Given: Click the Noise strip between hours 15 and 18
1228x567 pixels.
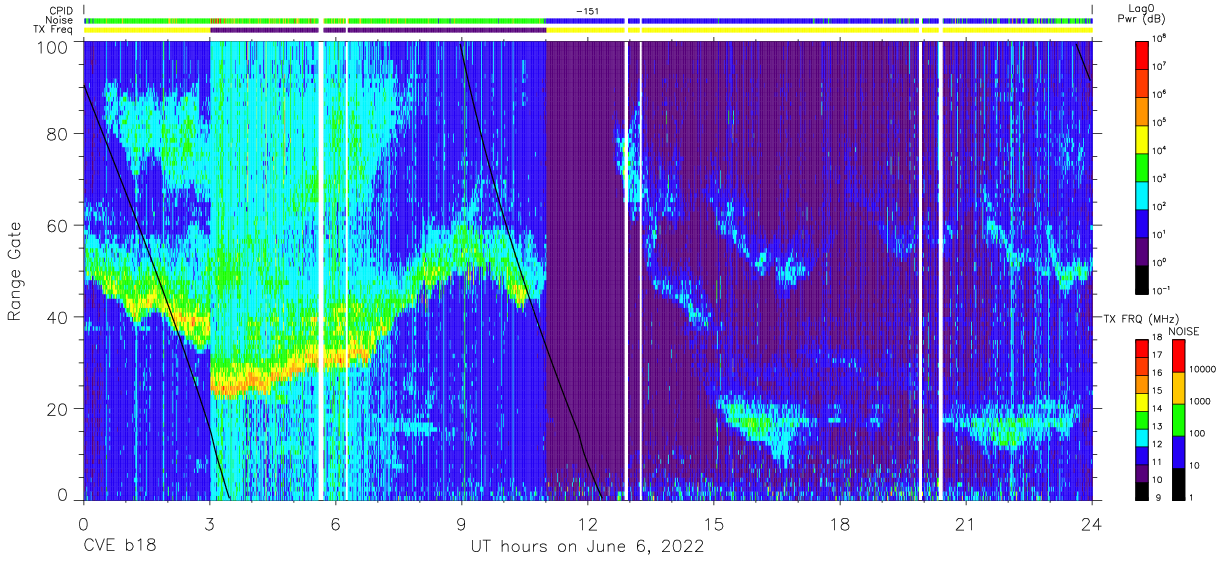Looking at the screenshot, I should point(779,20).
